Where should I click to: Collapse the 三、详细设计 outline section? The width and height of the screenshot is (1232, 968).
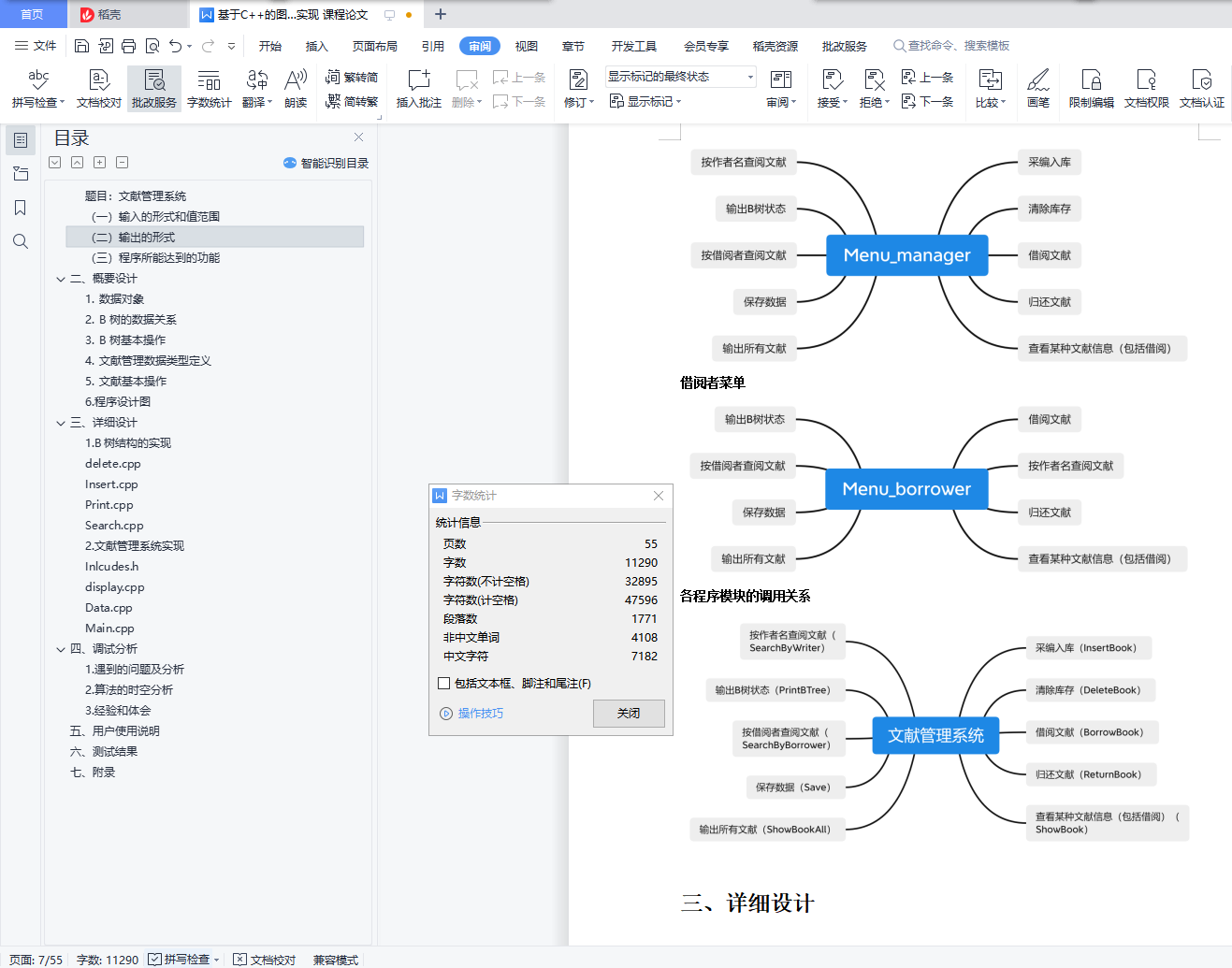[61, 423]
